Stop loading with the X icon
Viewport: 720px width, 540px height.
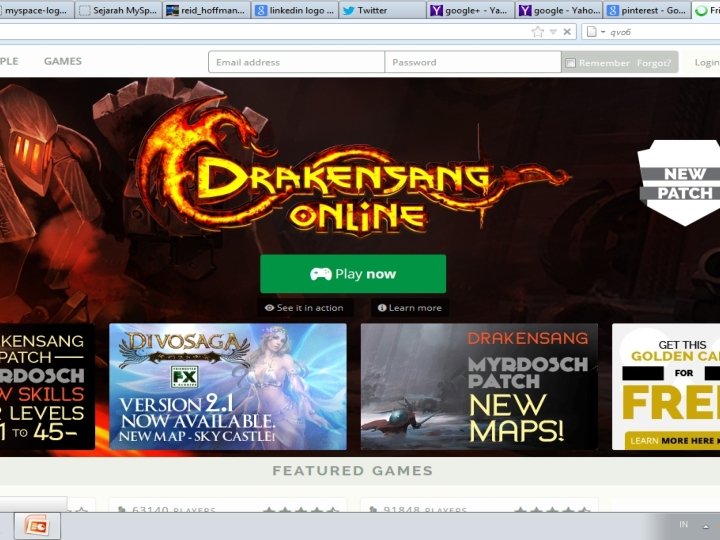(567, 32)
